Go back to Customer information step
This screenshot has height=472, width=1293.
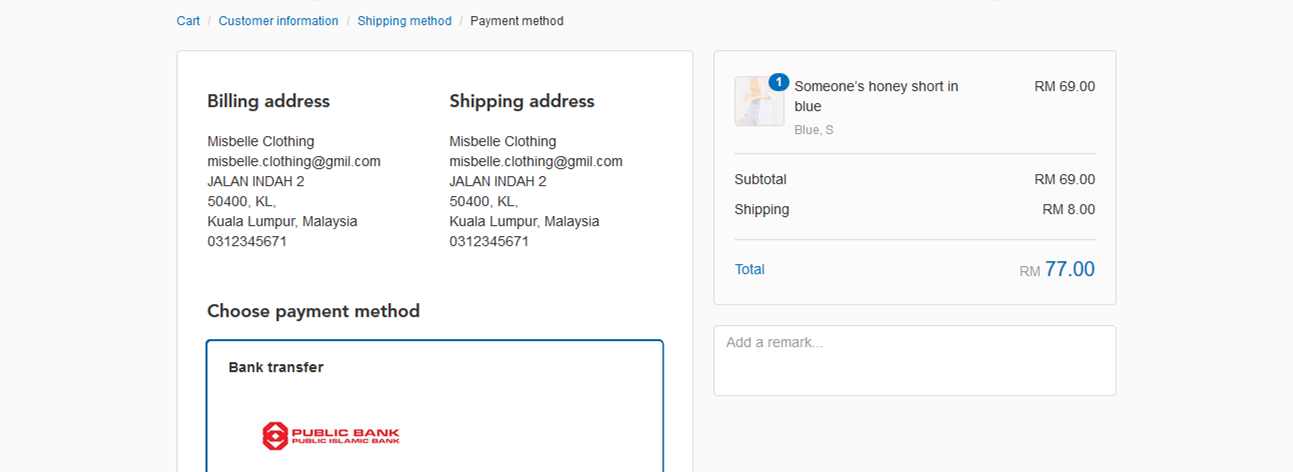coord(278,21)
